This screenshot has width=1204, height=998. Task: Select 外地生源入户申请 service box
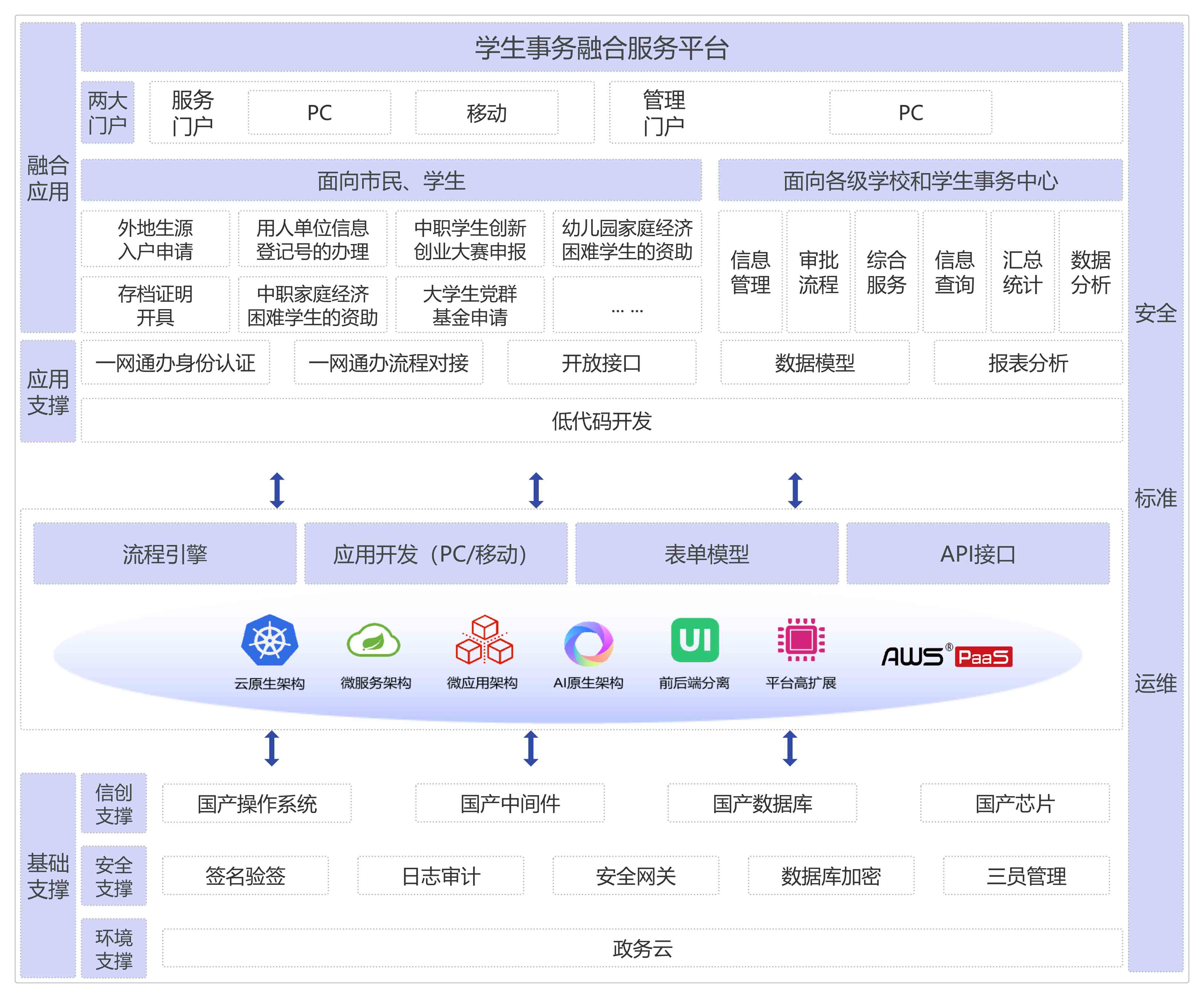click(x=155, y=239)
